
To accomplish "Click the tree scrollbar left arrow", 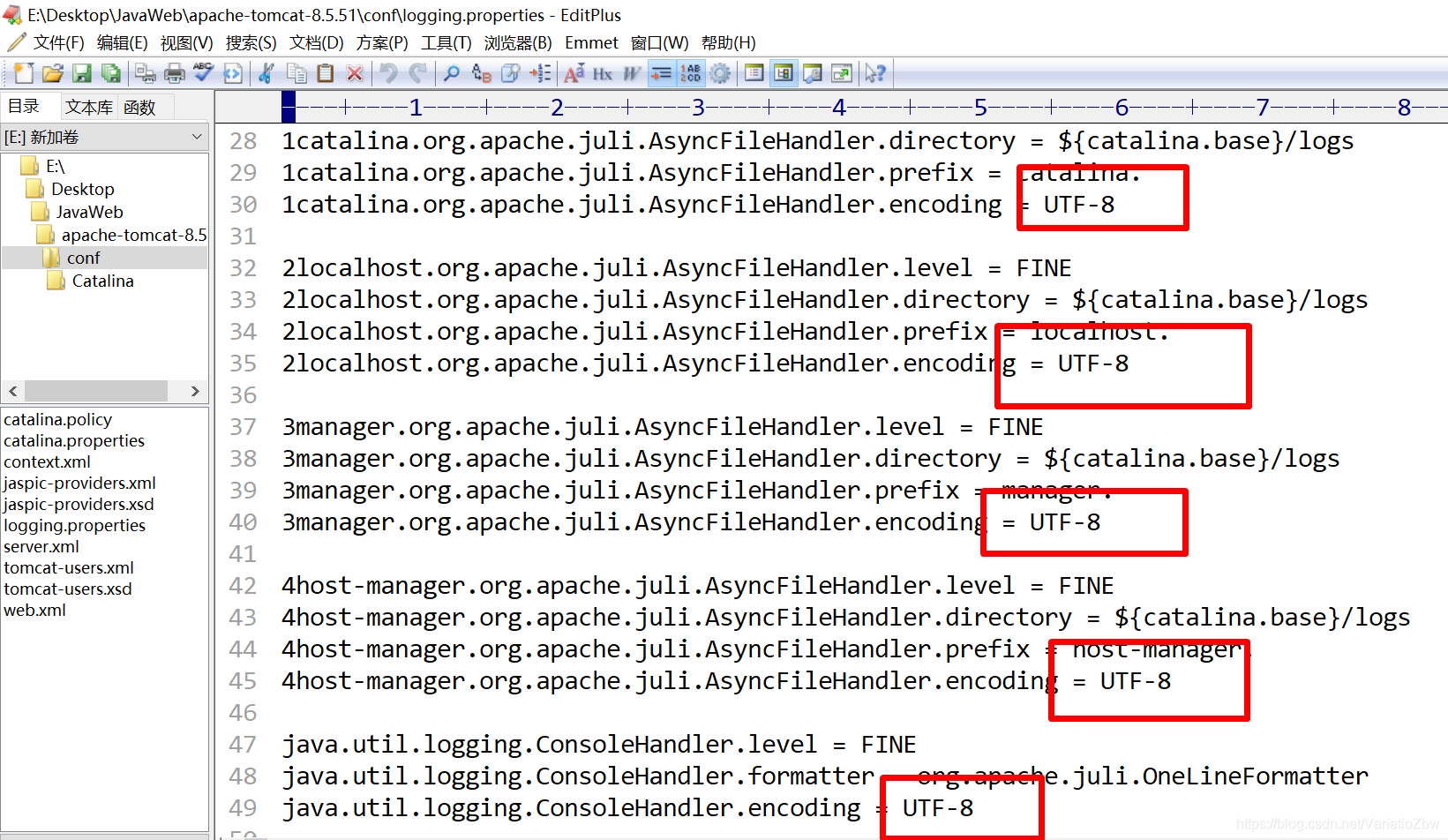I will click(13, 391).
